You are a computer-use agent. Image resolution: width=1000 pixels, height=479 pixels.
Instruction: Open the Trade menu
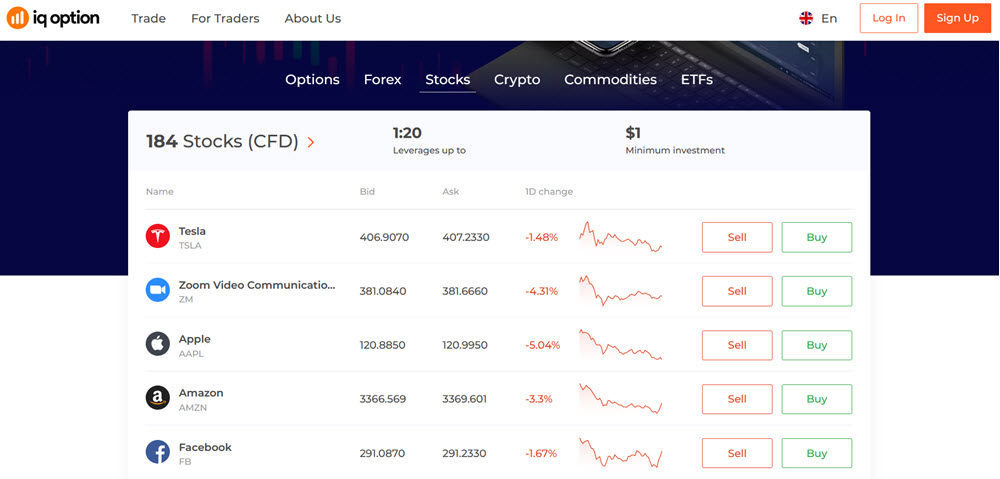coord(149,18)
